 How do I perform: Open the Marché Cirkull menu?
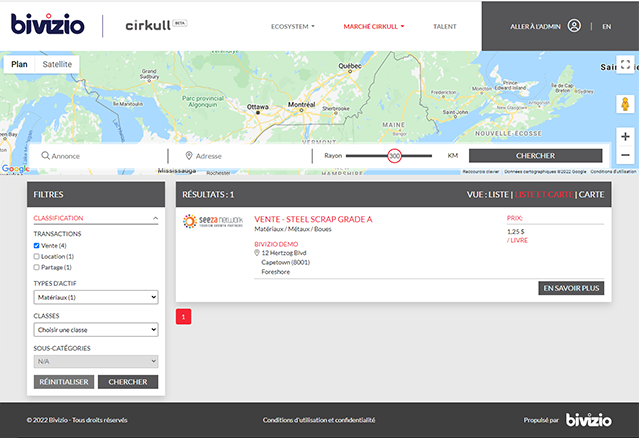pos(373,27)
